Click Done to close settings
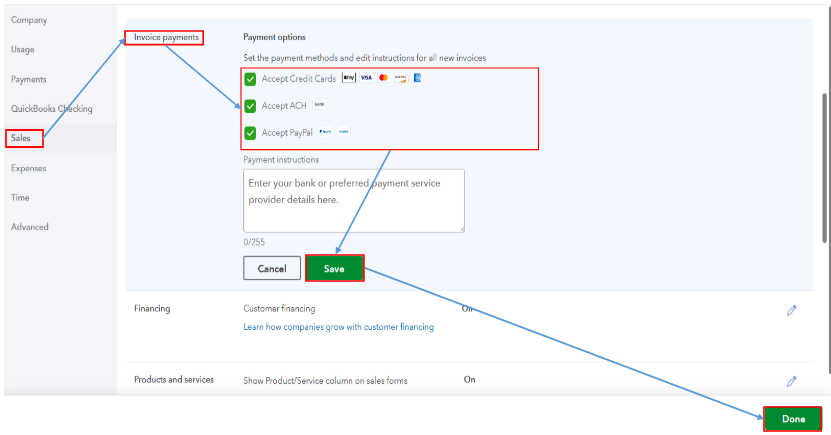 click(793, 419)
